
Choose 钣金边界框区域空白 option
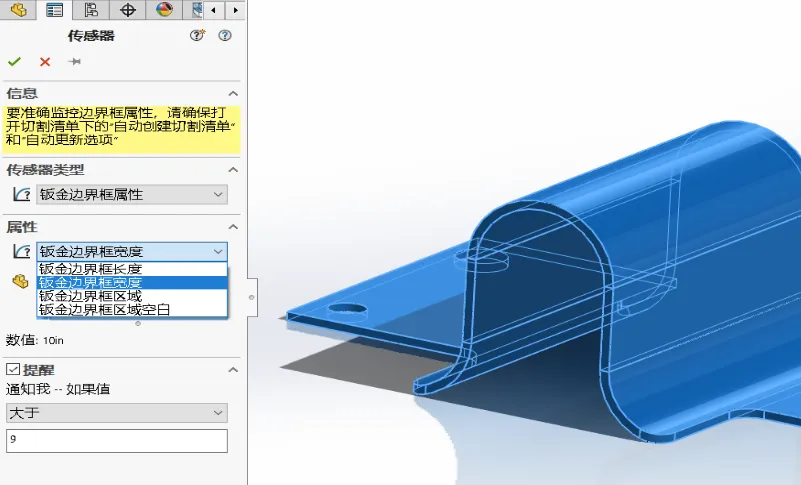point(132,310)
